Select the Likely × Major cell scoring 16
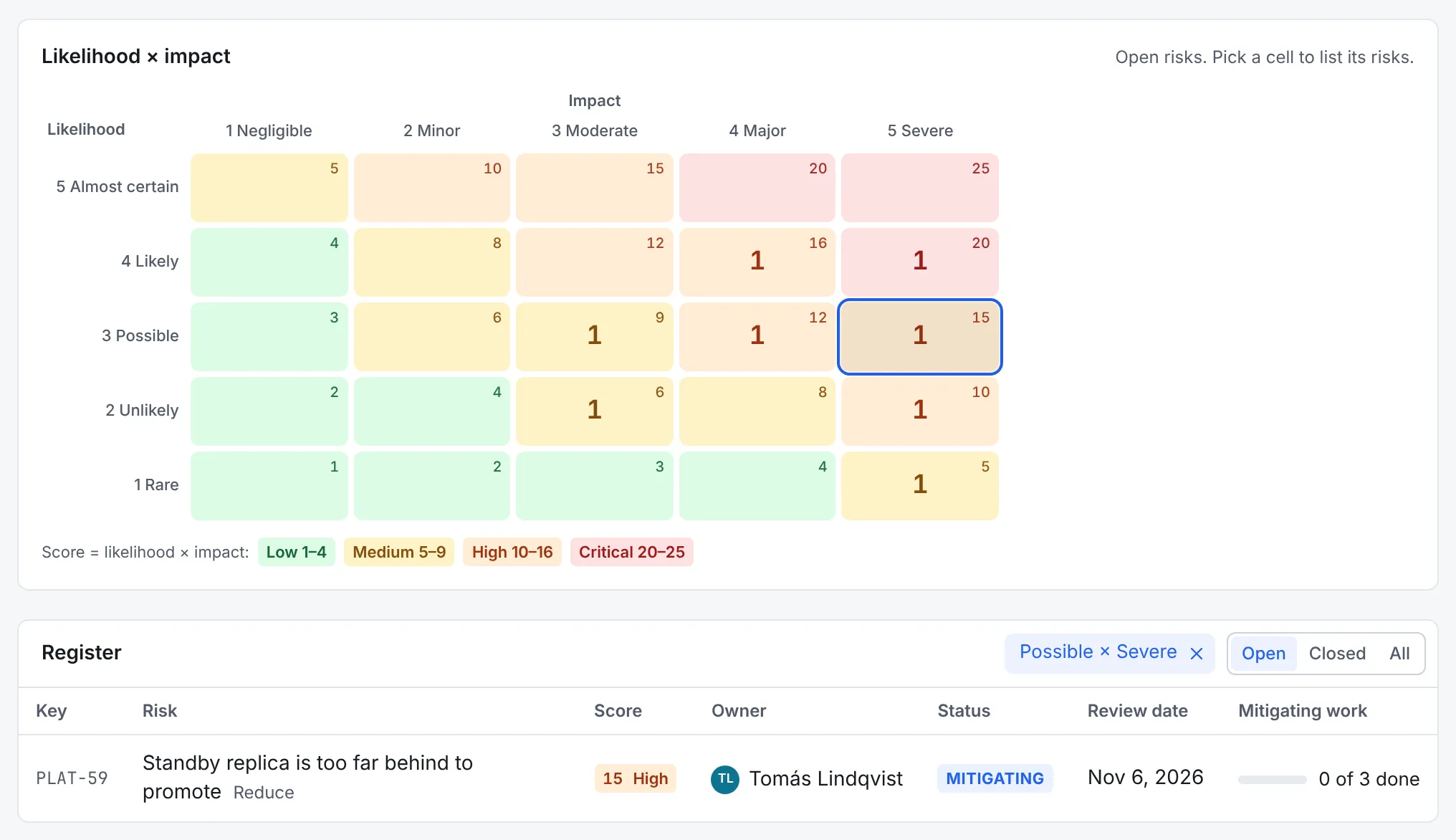 (x=757, y=262)
